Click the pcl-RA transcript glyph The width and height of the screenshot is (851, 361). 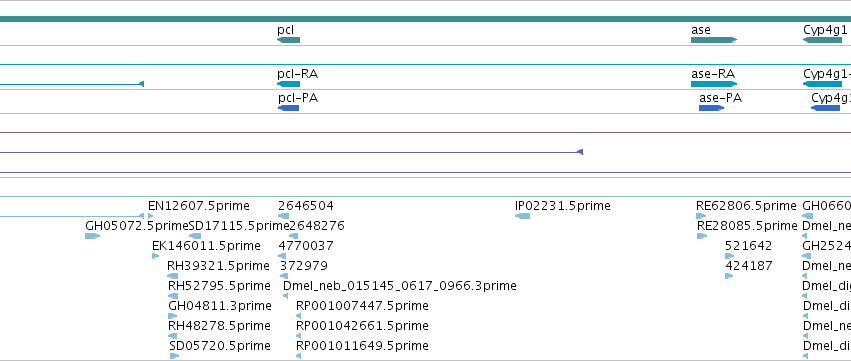click(x=288, y=84)
